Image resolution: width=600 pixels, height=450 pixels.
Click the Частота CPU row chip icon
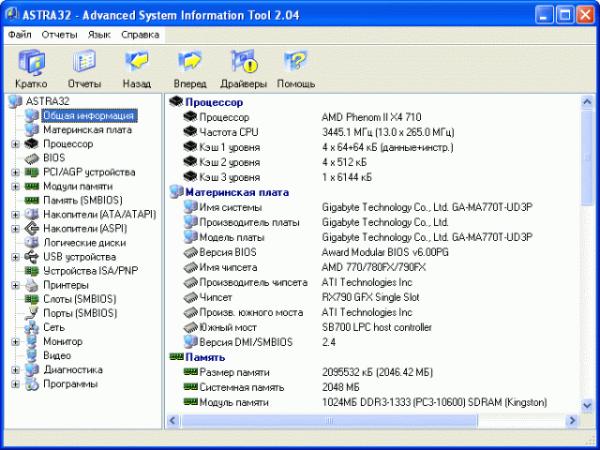tap(190, 132)
